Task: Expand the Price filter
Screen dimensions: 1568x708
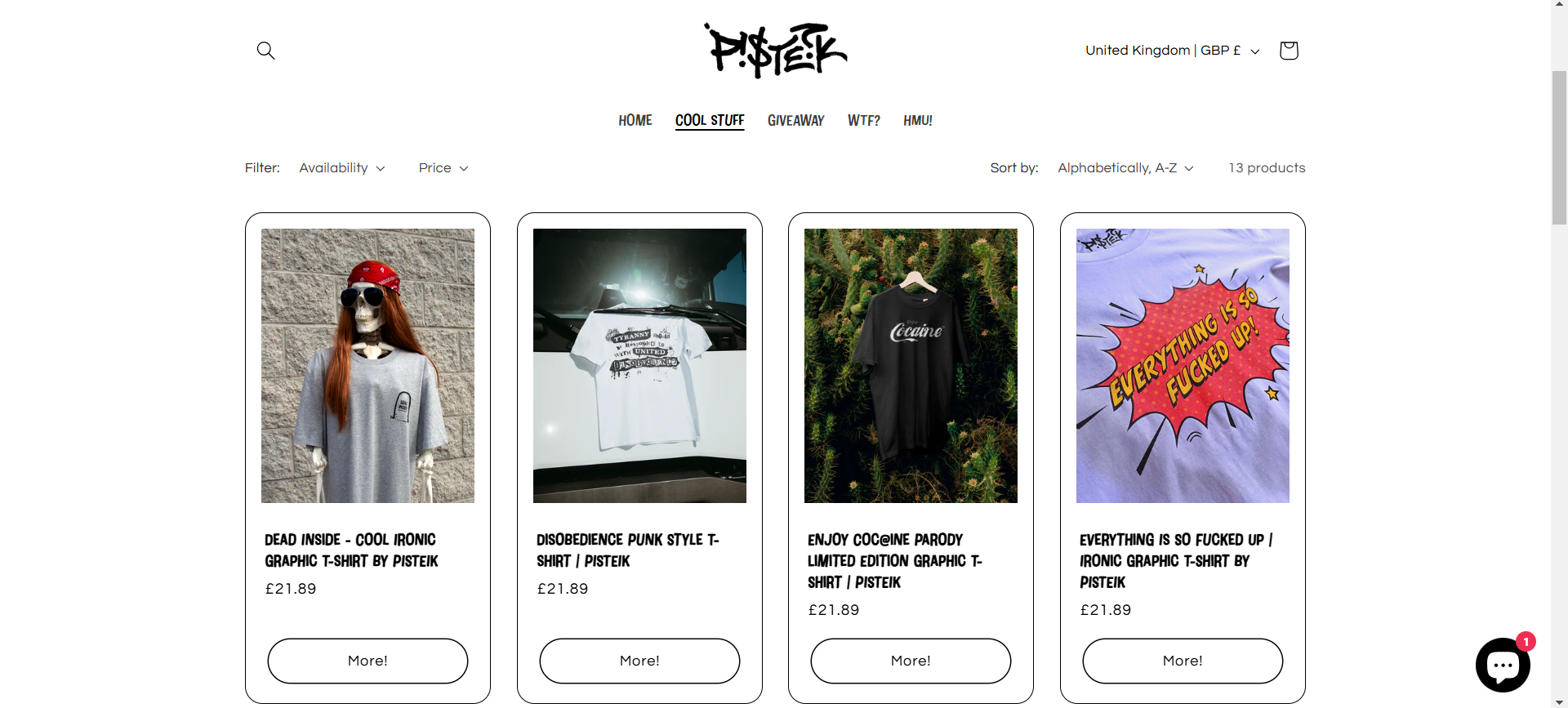Action: 443,168
